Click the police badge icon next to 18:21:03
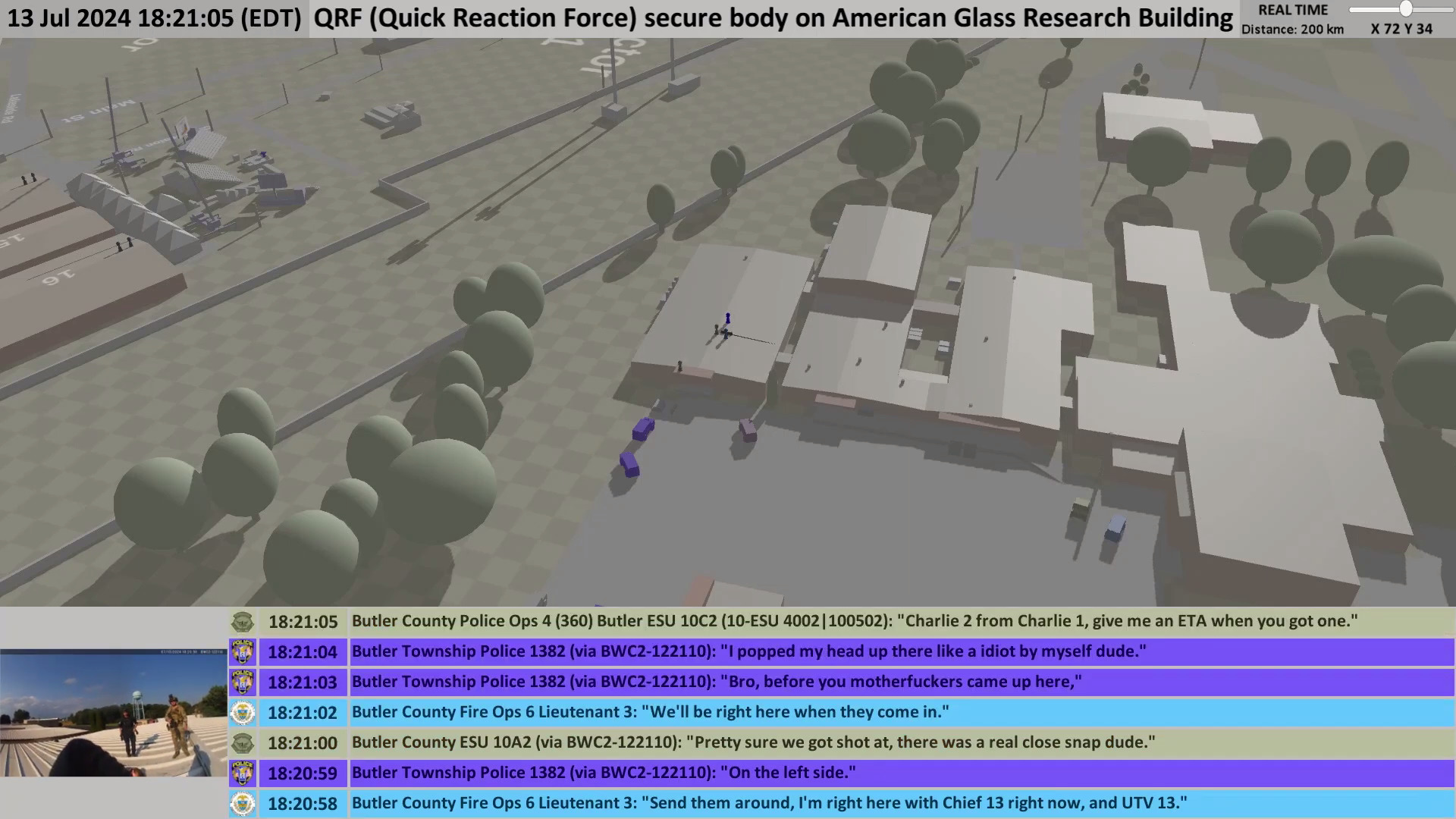1456x819 pixels. coord(243,682)
